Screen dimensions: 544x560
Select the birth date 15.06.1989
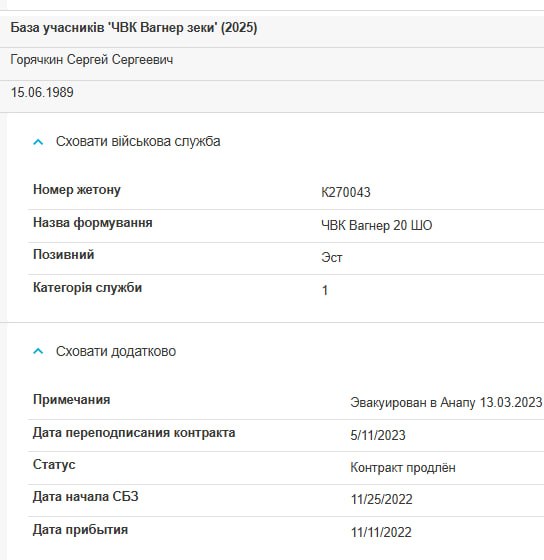pyautogui.click(x=42, y=92)
